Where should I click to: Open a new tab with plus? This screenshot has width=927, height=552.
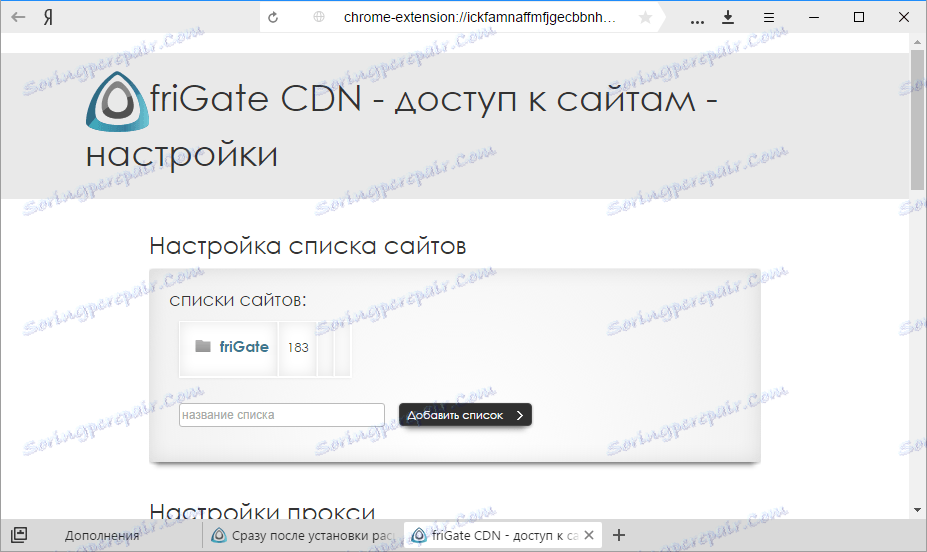pos(619,535)
